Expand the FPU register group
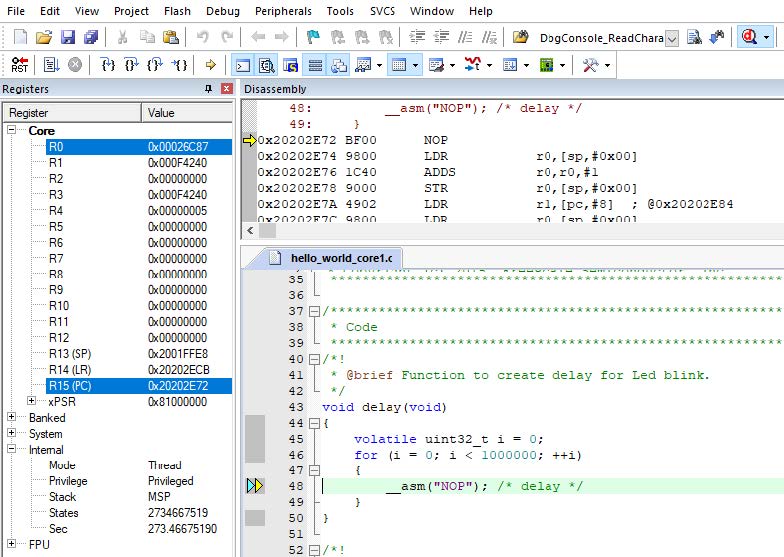 click(12, 545)
